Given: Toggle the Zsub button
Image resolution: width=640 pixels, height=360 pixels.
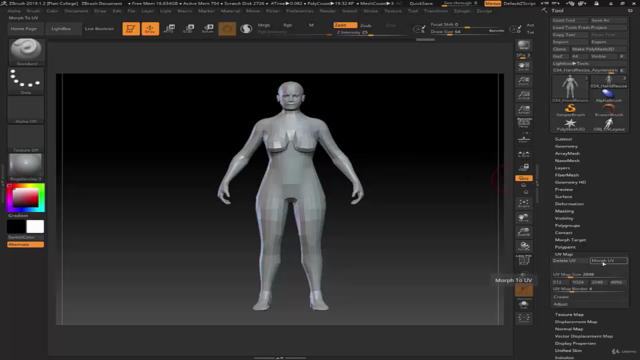Looking at the screenshot, I should click(x=366, y=25).
